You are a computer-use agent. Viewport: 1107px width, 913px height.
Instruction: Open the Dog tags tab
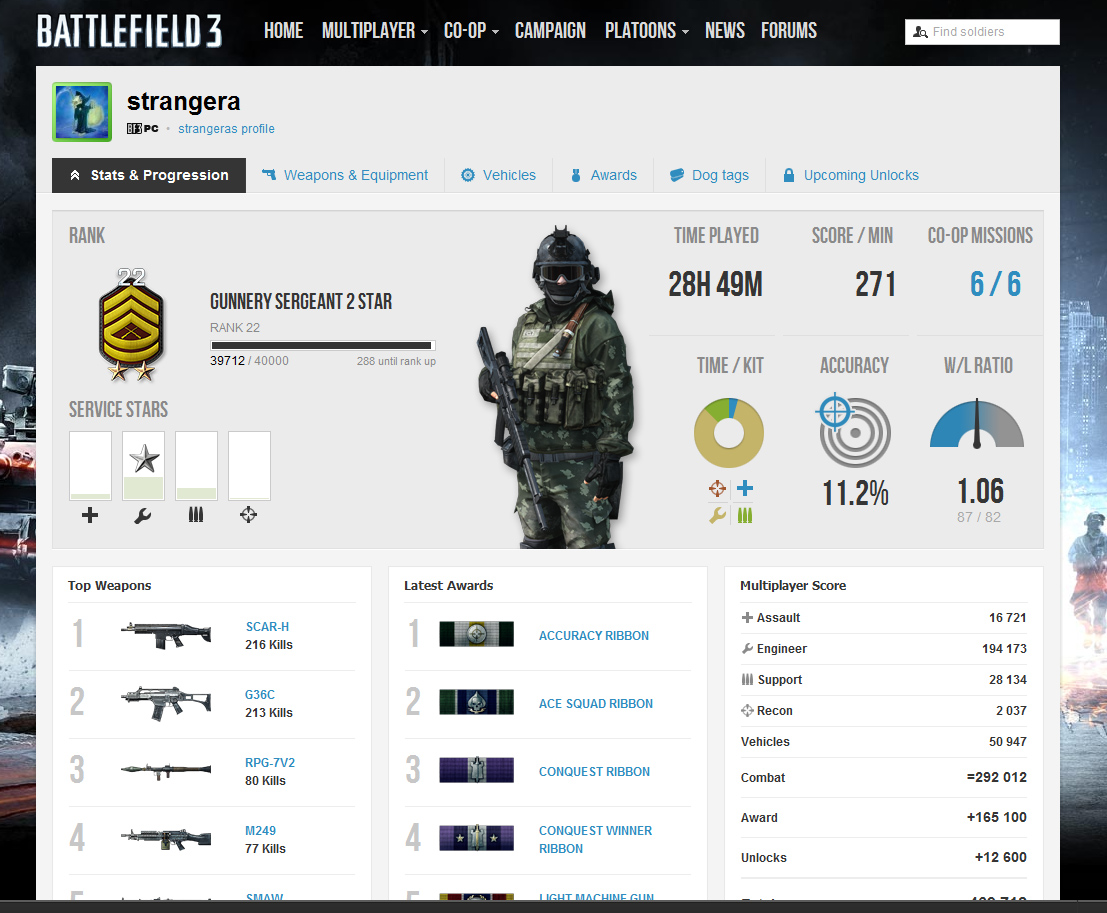709,175
